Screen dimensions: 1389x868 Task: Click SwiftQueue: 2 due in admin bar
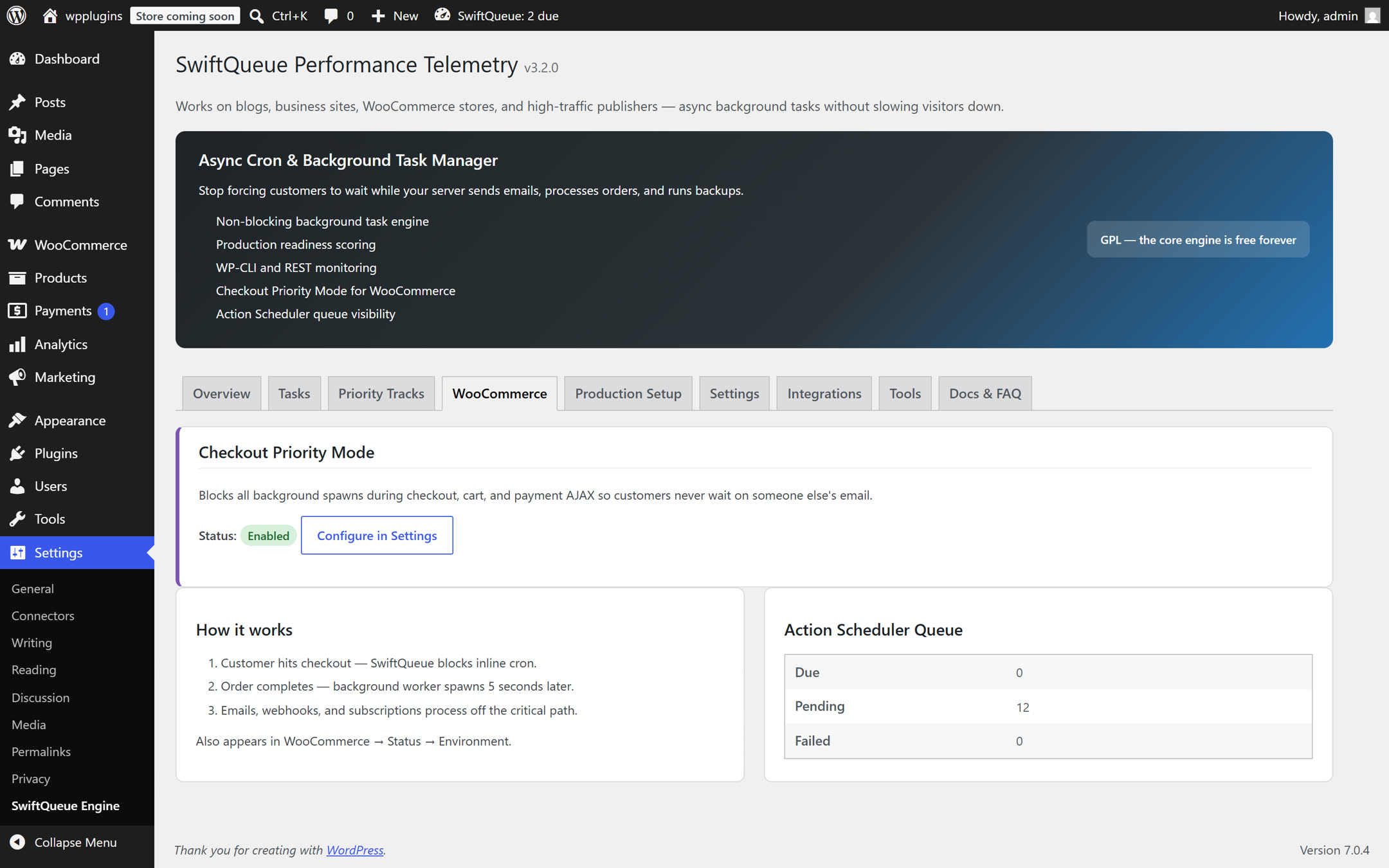click(496, 15)
